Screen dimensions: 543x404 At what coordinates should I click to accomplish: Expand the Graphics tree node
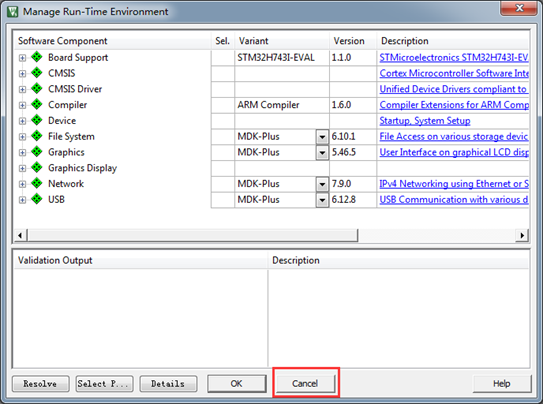point(23,153)
